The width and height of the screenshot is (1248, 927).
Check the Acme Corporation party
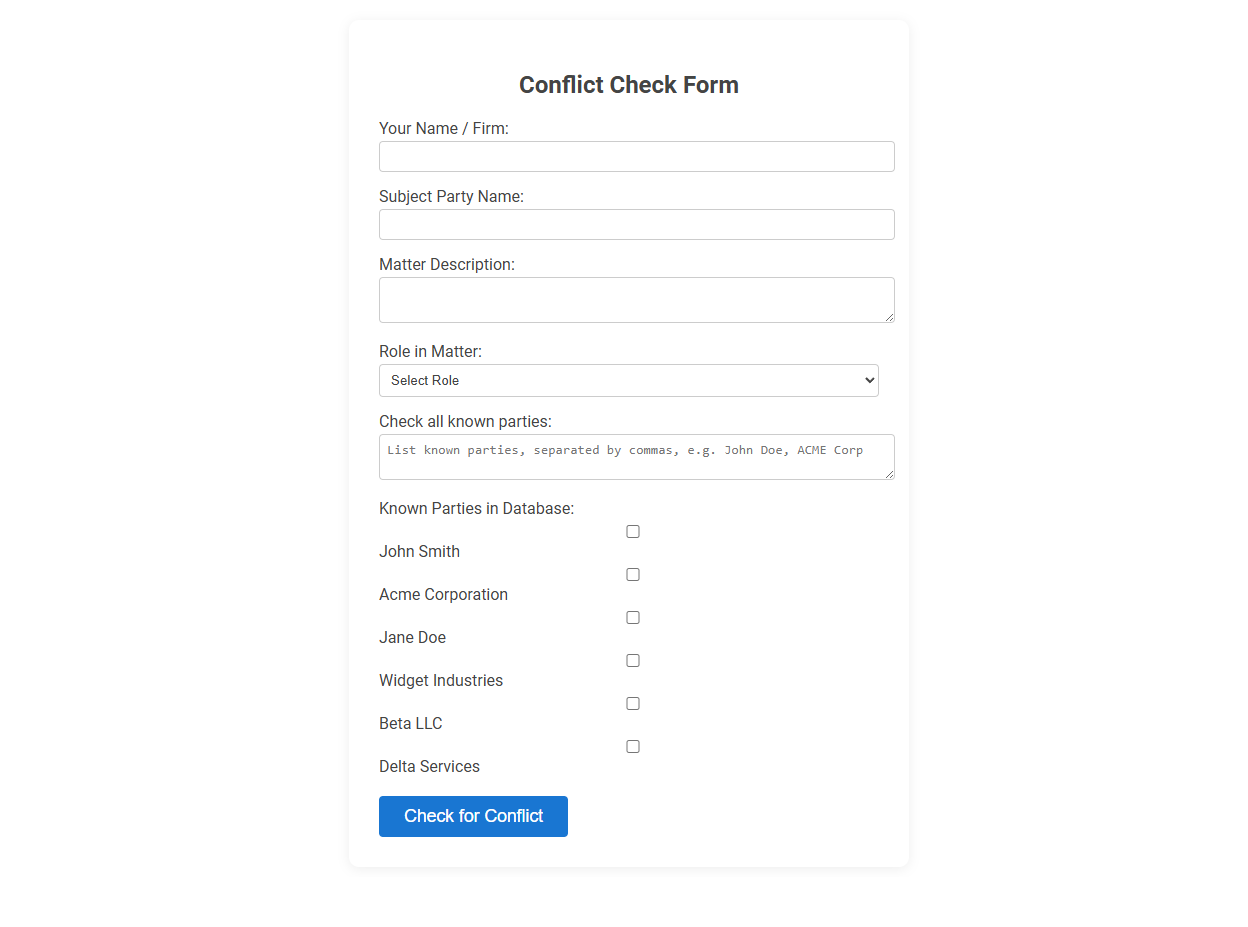pyautogui.click(x=632, y=574)
